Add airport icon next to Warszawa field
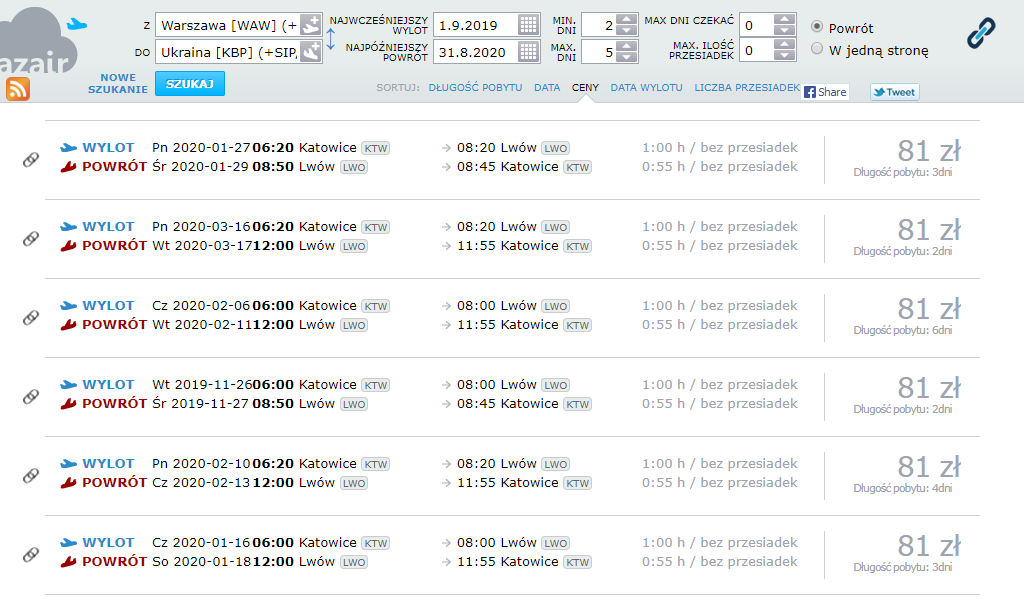This screenshot has width=1024, height=609. tap(311, 25)
